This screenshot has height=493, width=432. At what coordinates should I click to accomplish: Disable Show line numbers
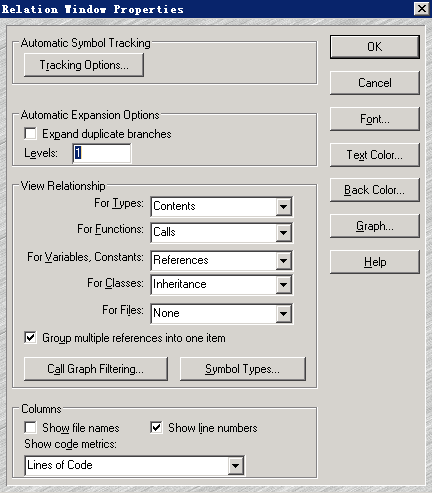(x=156, y=427)
